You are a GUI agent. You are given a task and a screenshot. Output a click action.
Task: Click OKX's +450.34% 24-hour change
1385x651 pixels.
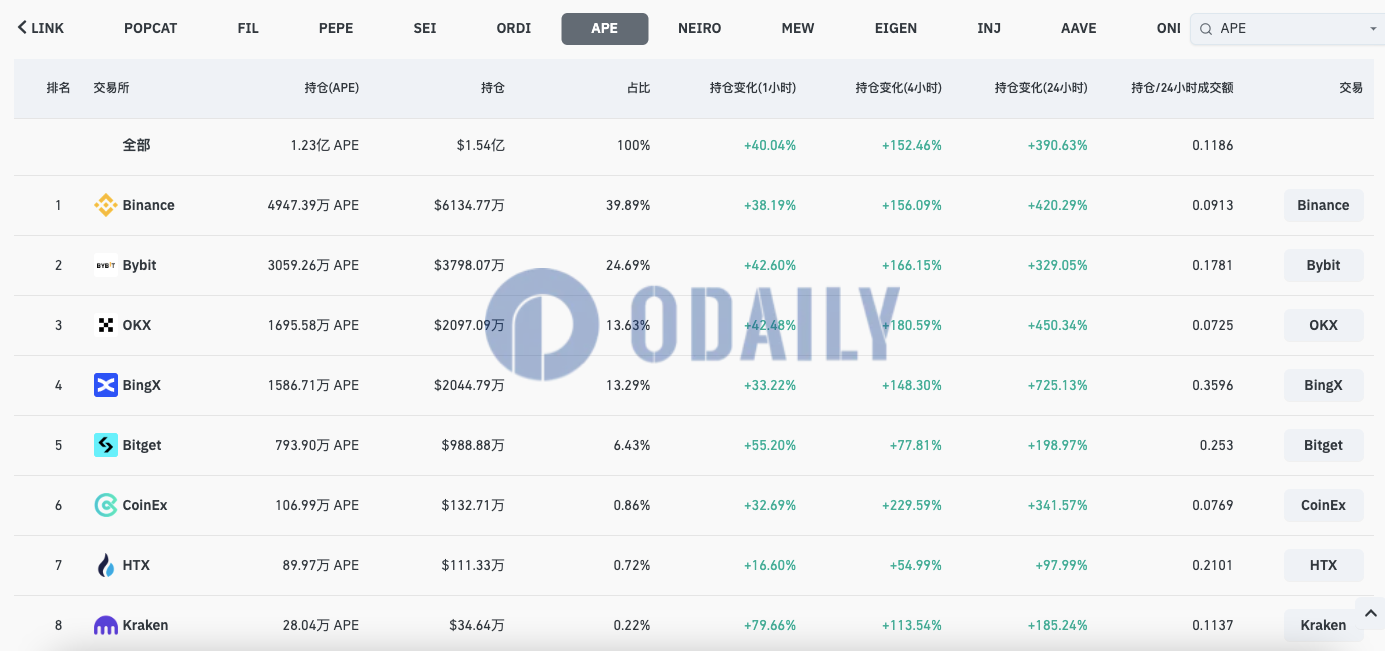[x=1057, y=325]
